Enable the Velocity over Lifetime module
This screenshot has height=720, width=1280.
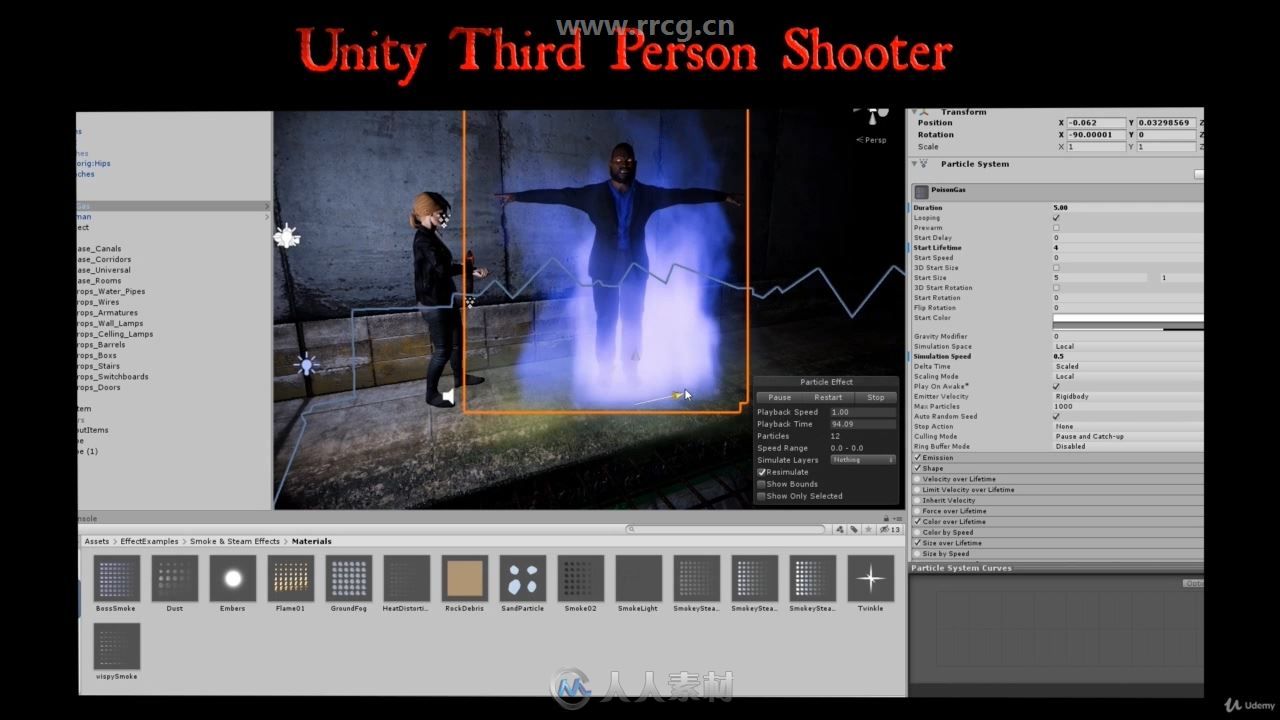917,479
